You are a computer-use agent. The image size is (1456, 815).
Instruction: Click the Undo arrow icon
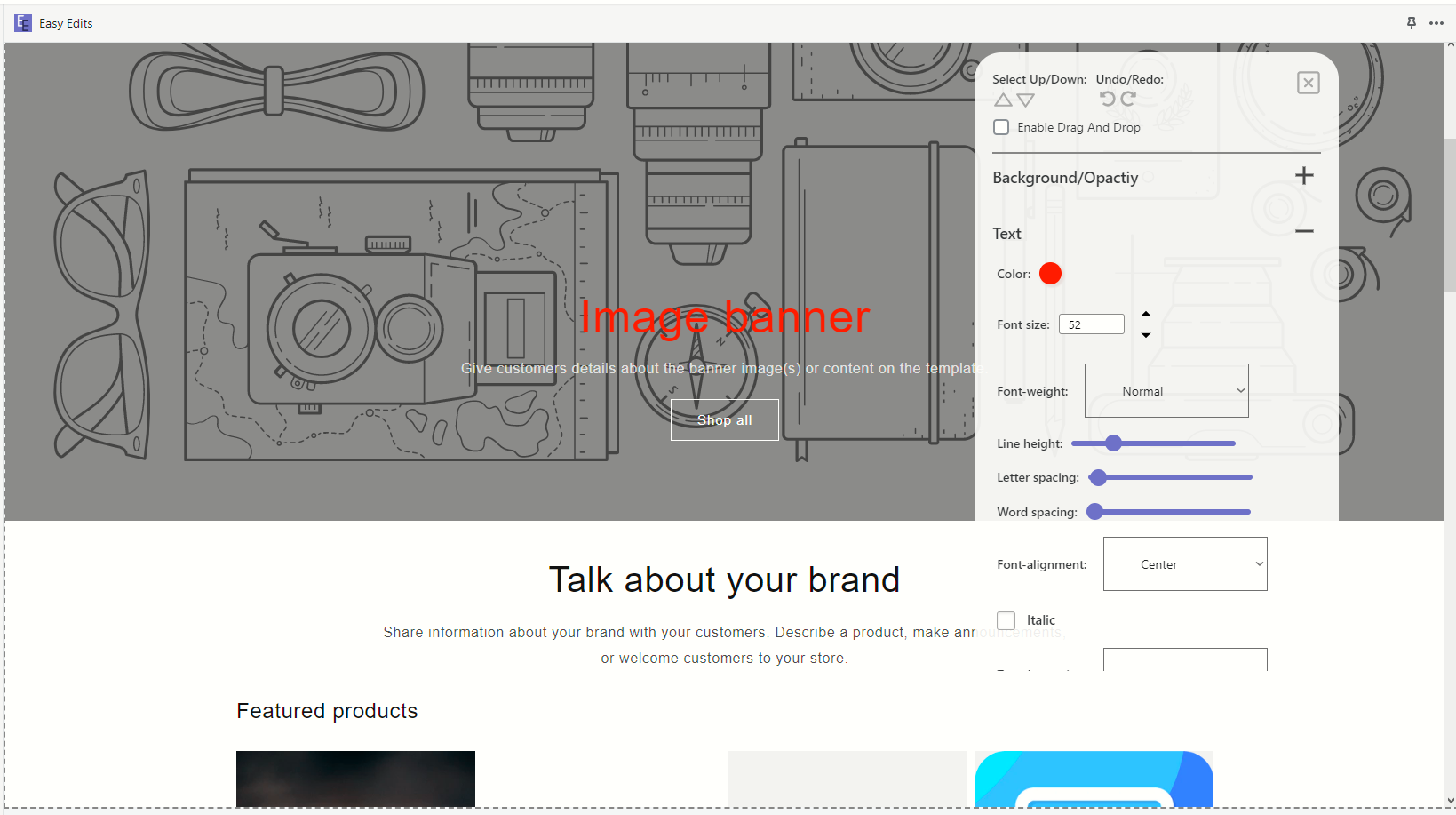(x=1107, y=99)
